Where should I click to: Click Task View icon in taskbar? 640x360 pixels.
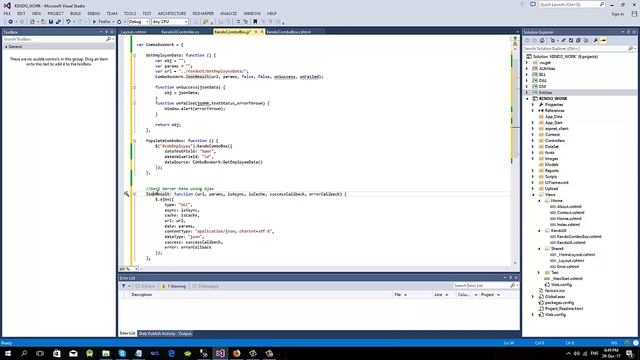point(40,353)
